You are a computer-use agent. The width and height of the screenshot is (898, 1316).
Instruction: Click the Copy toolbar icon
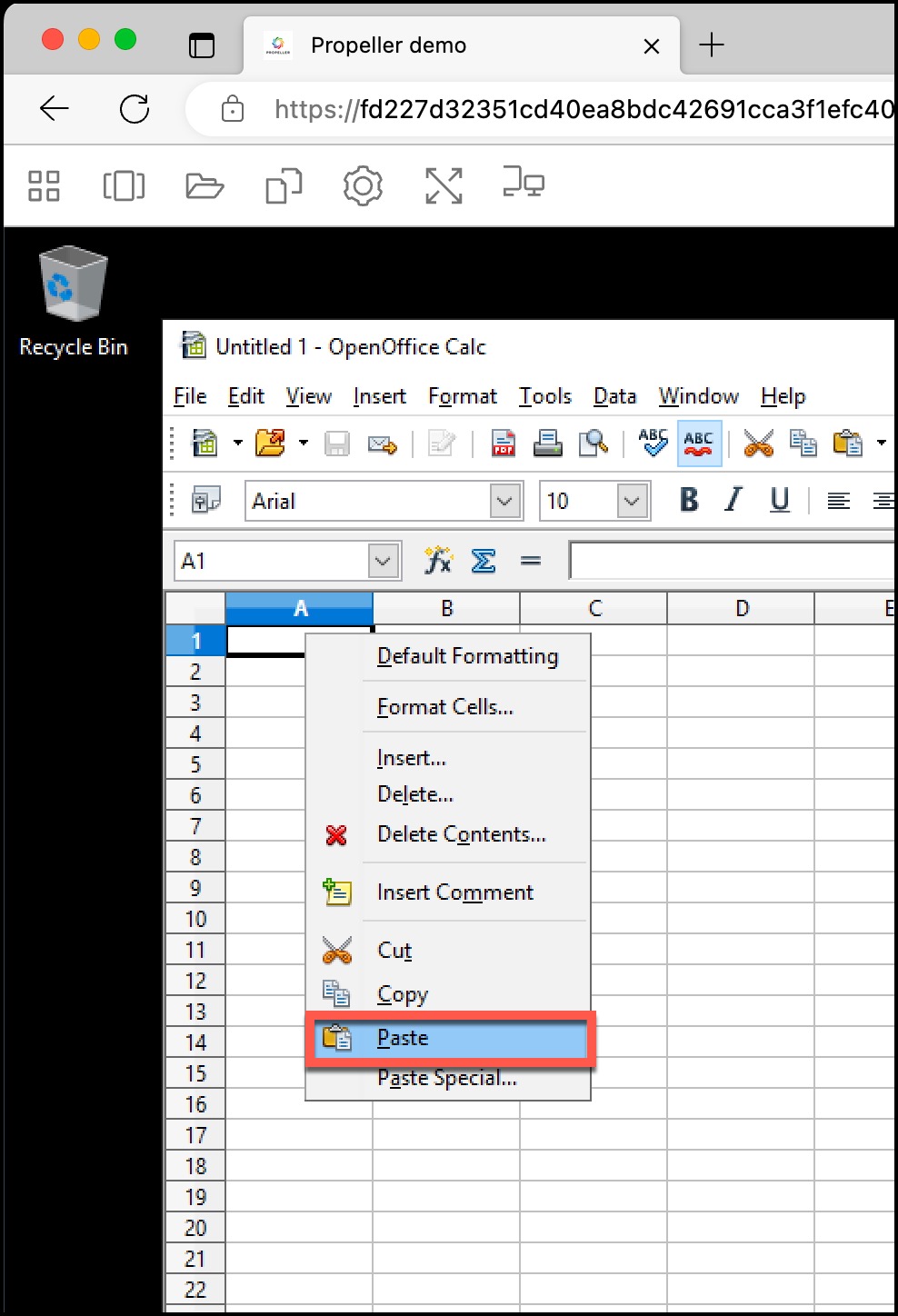click(803, 444)
